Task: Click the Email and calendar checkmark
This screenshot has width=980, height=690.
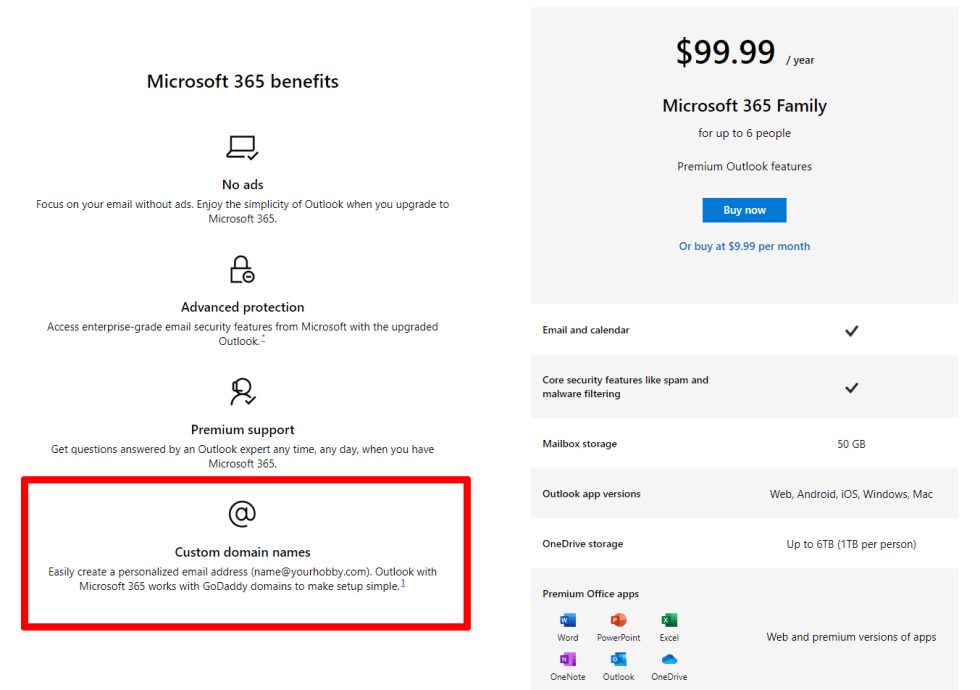Action: pyautogui.click(x=851, y=331)
